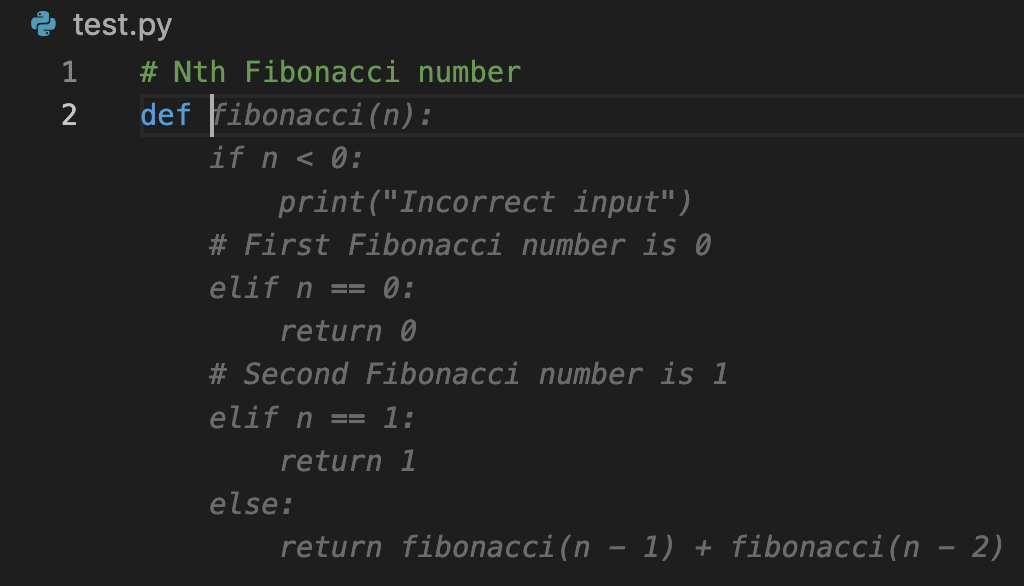Click the 'if n < 0:' suggestion line

coord(285,159)
